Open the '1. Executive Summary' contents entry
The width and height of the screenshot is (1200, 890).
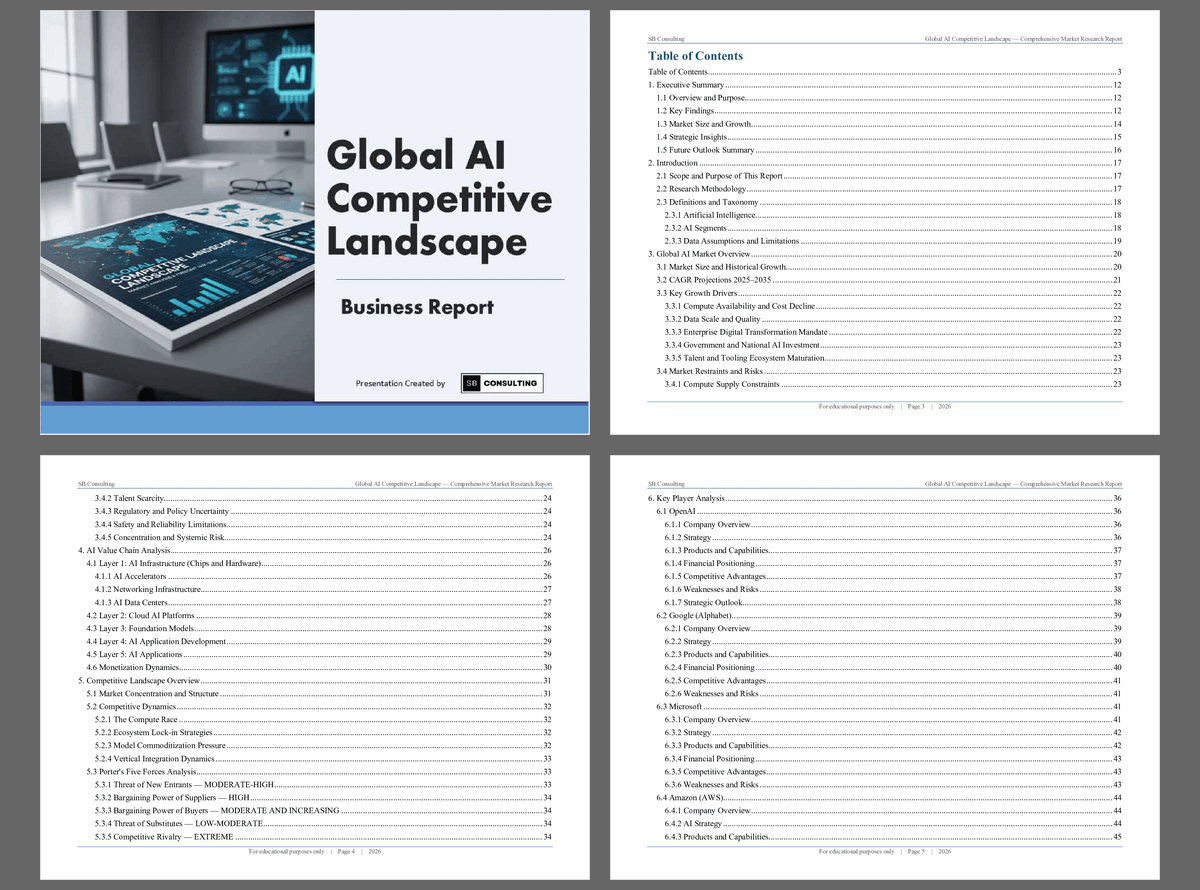(x=686, y=85)
